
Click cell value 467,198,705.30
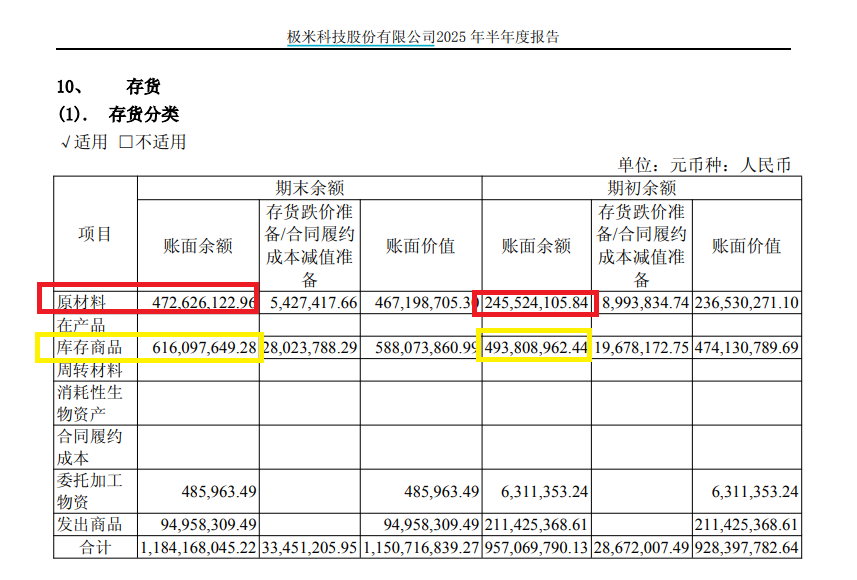426,302
